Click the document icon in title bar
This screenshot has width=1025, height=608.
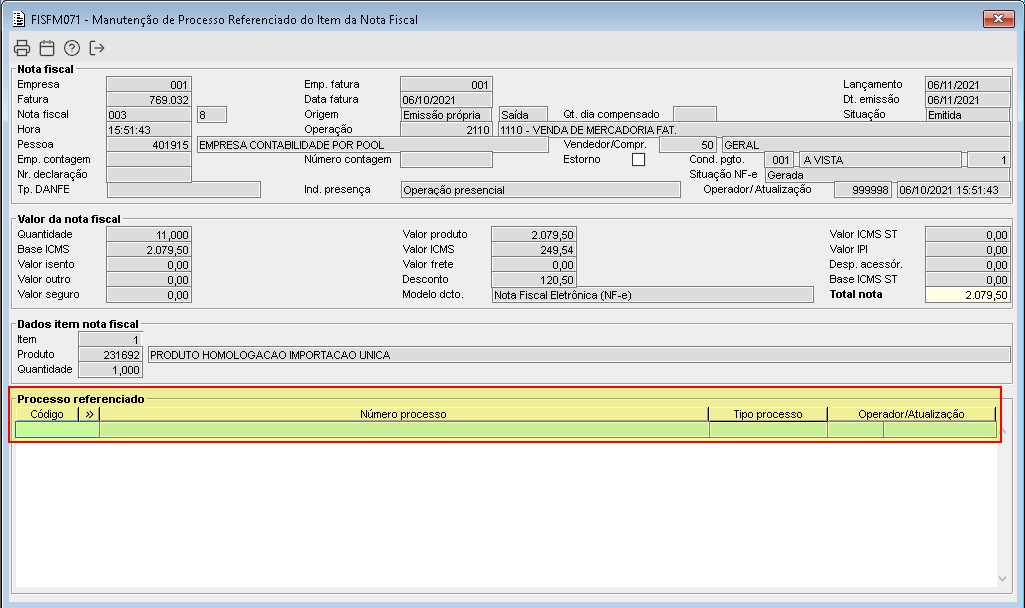[19, 19]
